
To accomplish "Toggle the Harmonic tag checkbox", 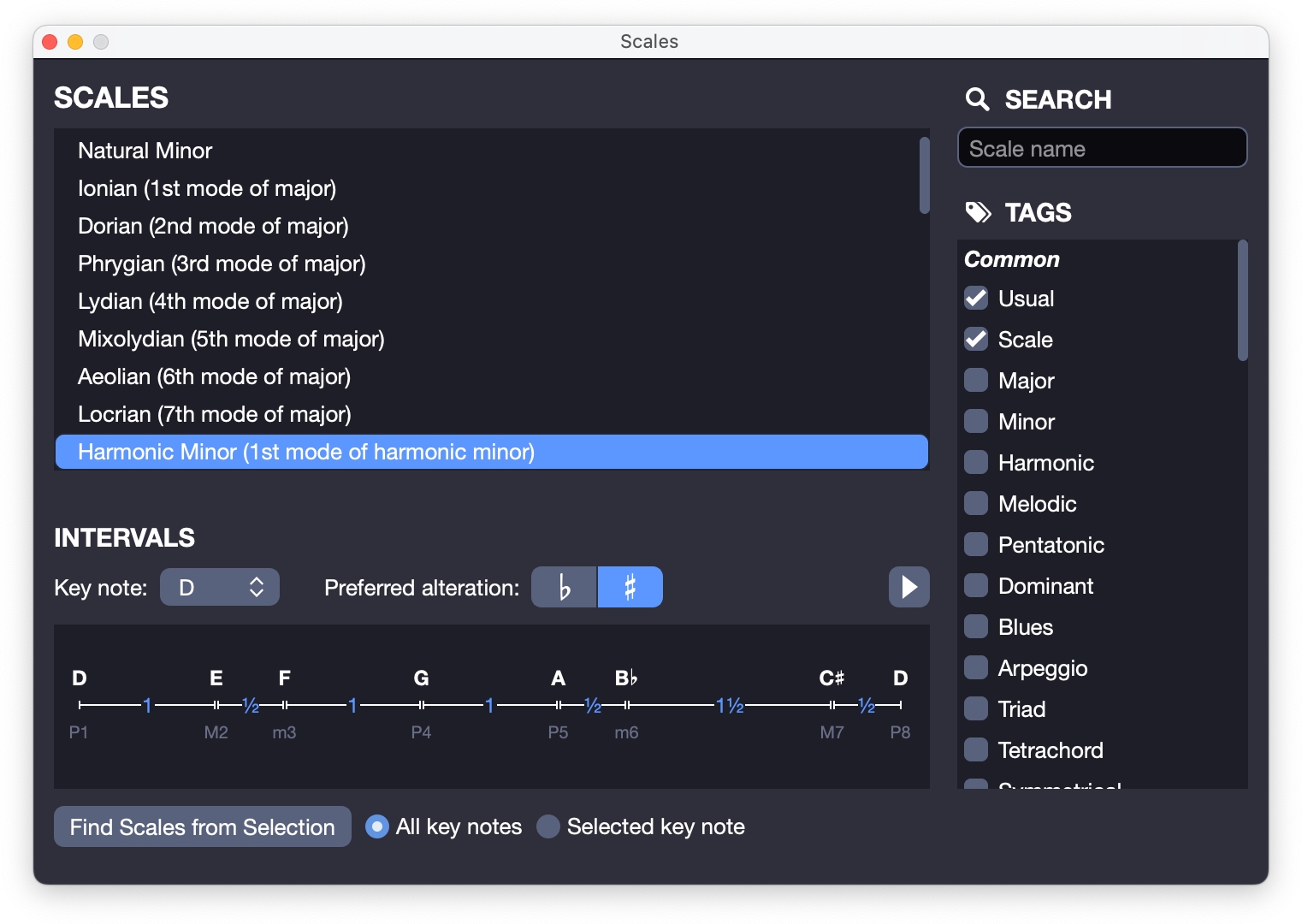I will [x=976, y=462].
